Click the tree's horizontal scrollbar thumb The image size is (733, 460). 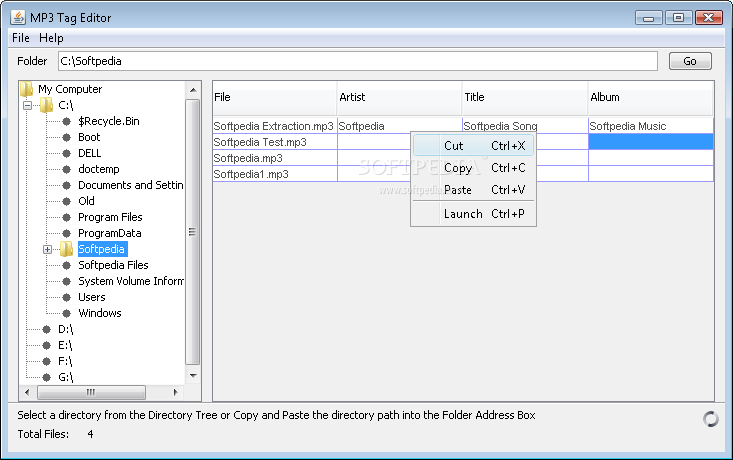click(91, 392)
